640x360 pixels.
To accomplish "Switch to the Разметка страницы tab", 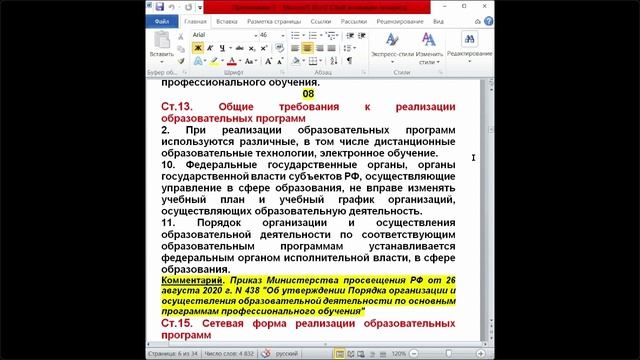I will point(274,21).
